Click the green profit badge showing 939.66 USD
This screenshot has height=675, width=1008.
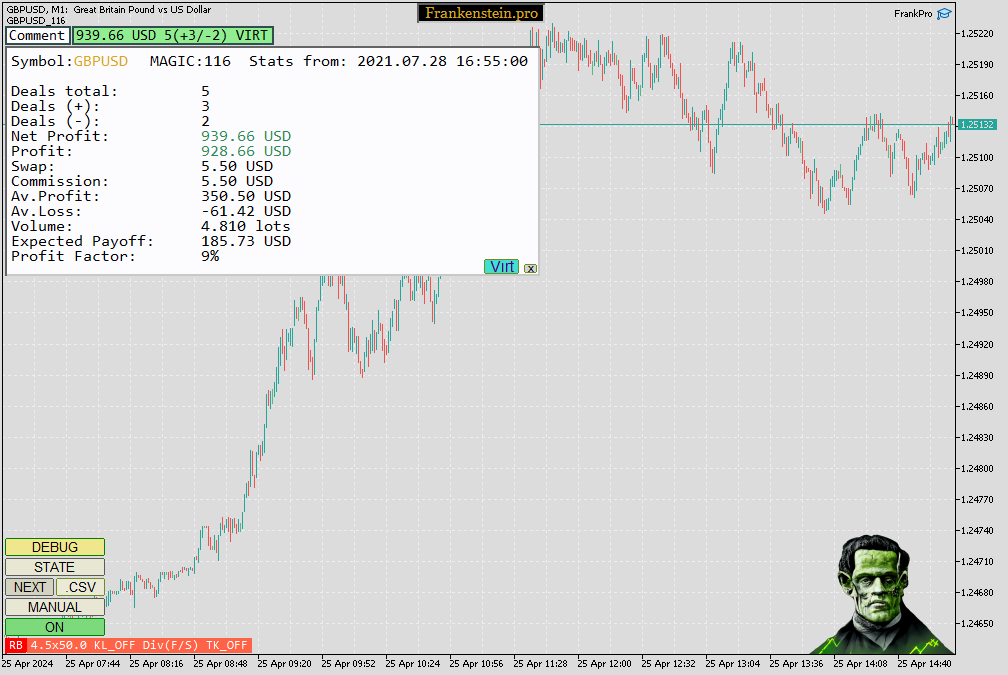pyautogui.click(x=172, y=35)
